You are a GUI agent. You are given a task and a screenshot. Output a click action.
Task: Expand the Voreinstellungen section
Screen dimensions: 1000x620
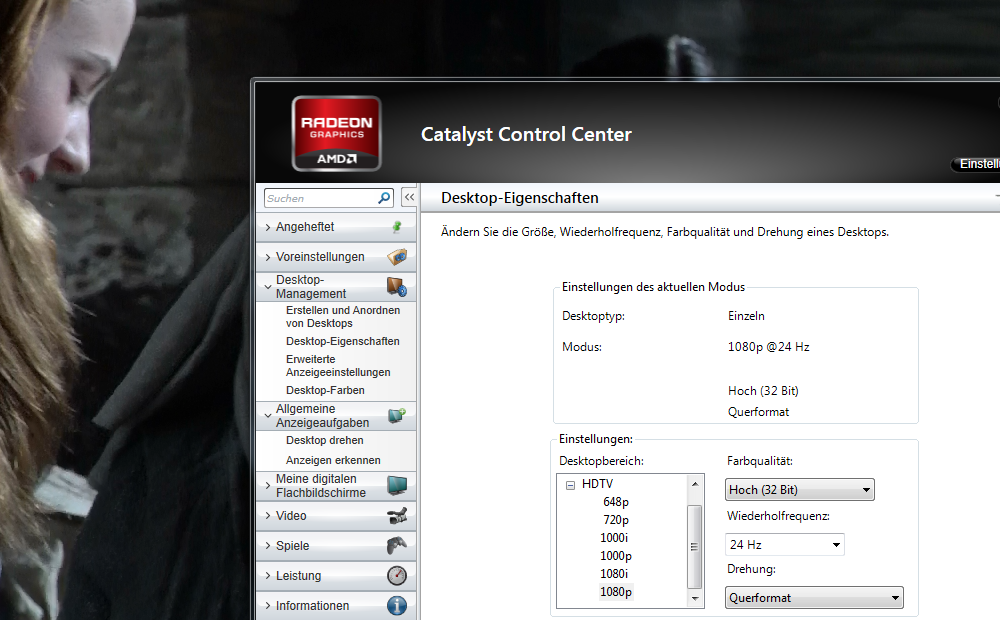point(268,257)
